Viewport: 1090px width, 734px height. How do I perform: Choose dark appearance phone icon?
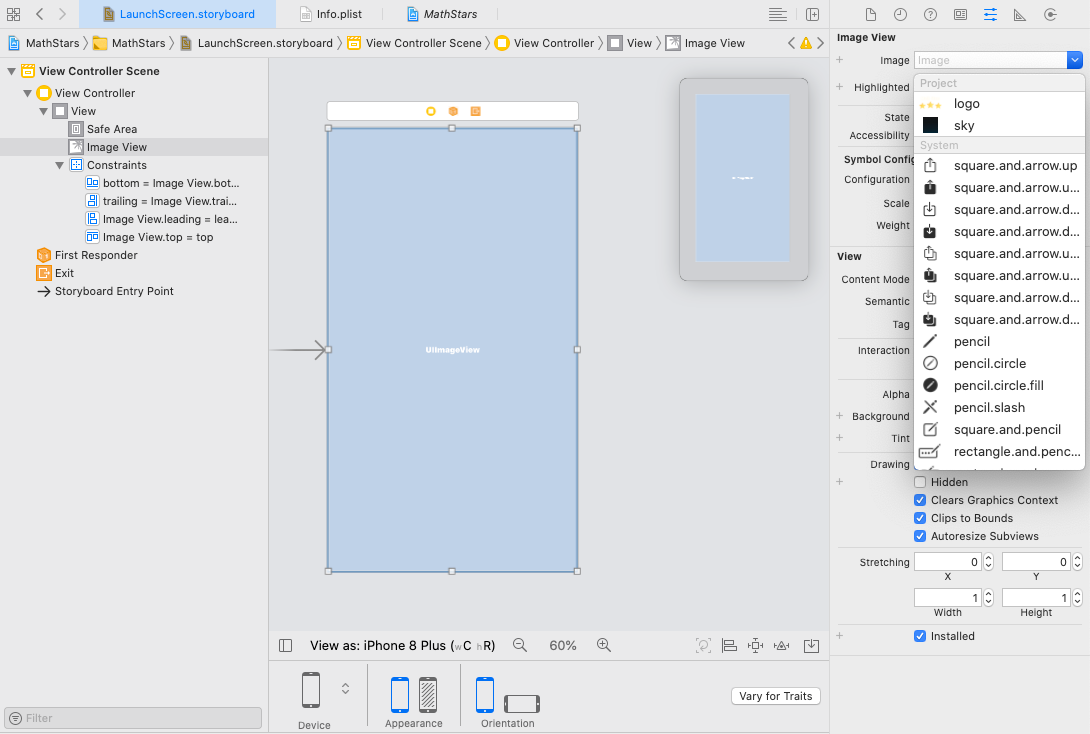tap(428, 694)
